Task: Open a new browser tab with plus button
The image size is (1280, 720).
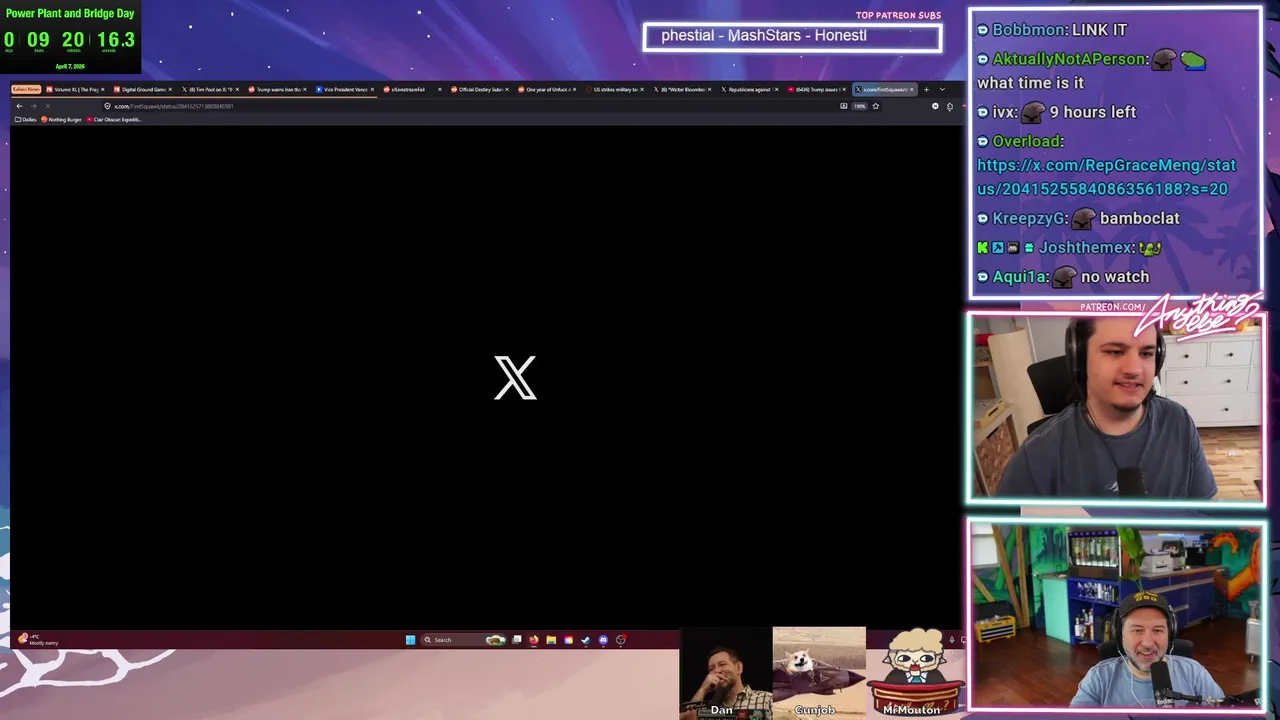Action: point(926,89)
